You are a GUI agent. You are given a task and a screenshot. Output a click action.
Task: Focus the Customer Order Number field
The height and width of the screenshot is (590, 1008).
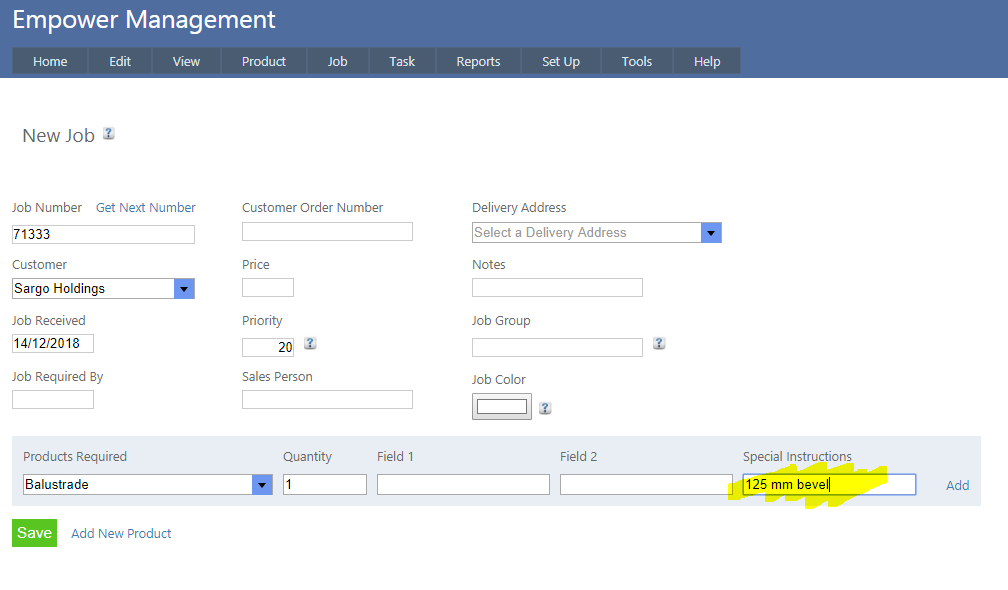(327, 232)
